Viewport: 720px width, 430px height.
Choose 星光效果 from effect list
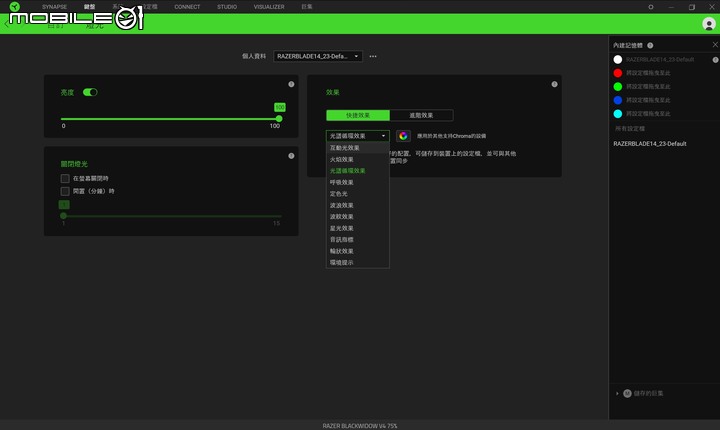point(358,228)
